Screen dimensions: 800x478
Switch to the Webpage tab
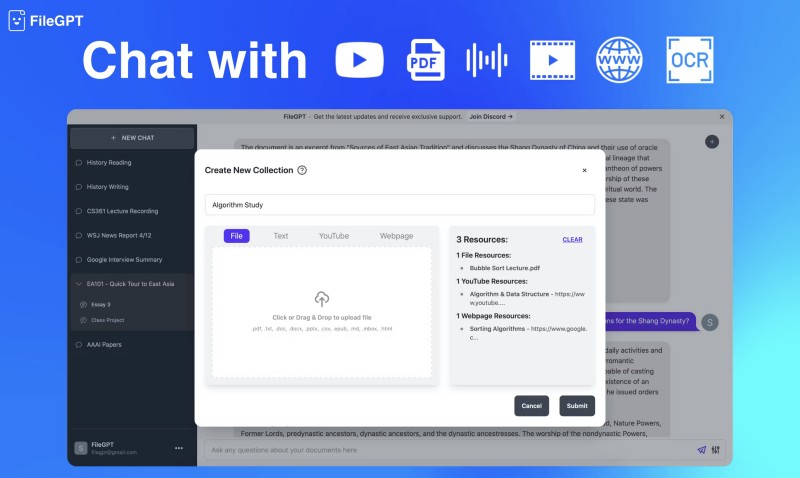(x=396, y=236)
